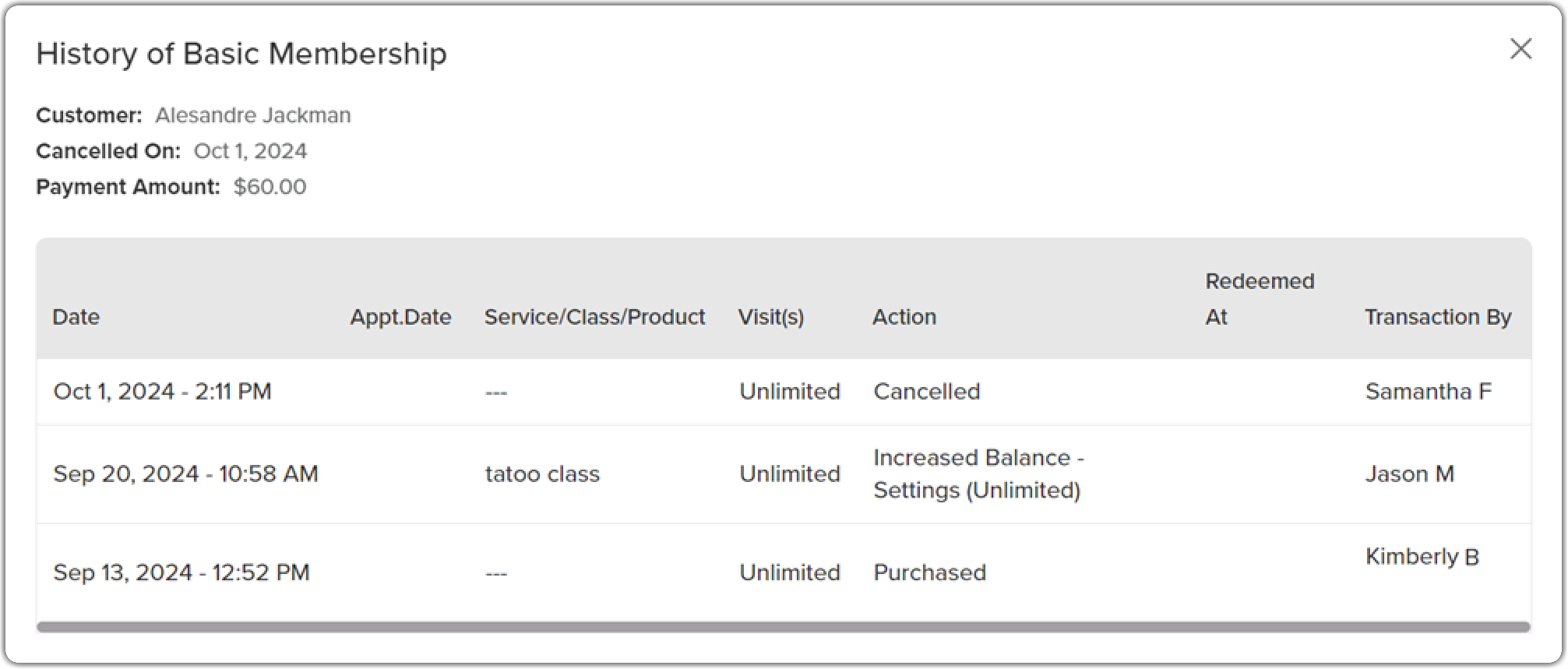Click the Cancelled action cell

(x=927, y=391)
